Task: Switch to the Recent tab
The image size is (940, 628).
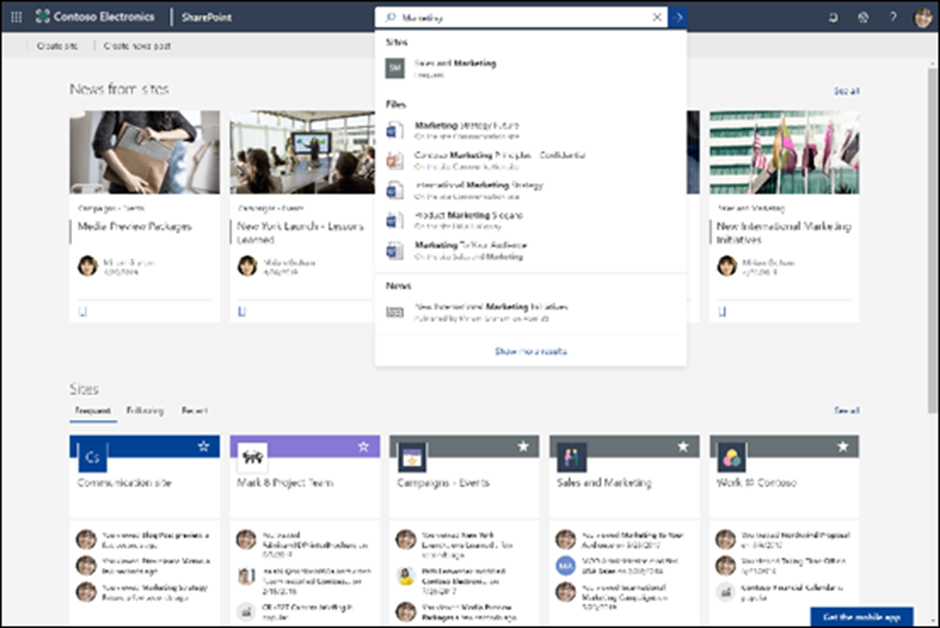Action: tap(195, 411)
